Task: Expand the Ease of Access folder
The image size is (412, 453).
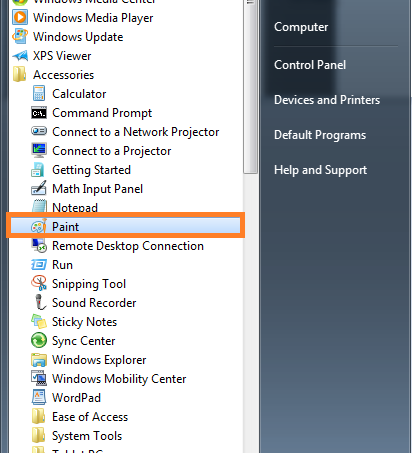Action: click(x=80, y=417)
